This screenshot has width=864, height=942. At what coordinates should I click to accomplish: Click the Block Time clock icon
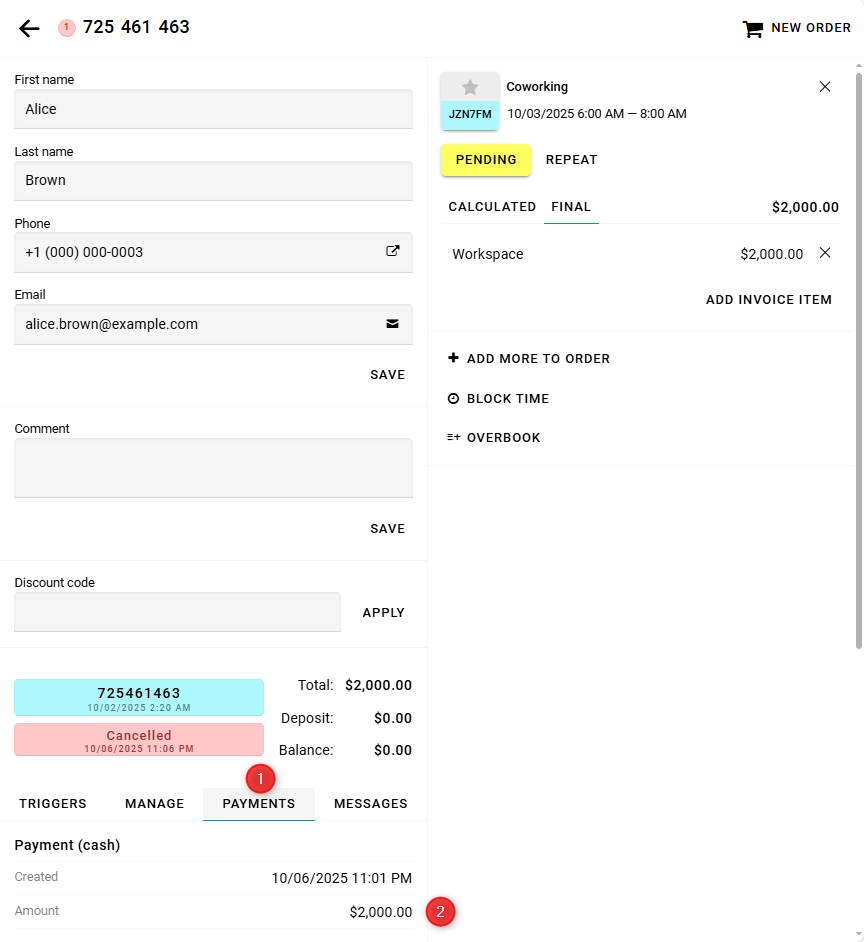click(x=453, y=398)
